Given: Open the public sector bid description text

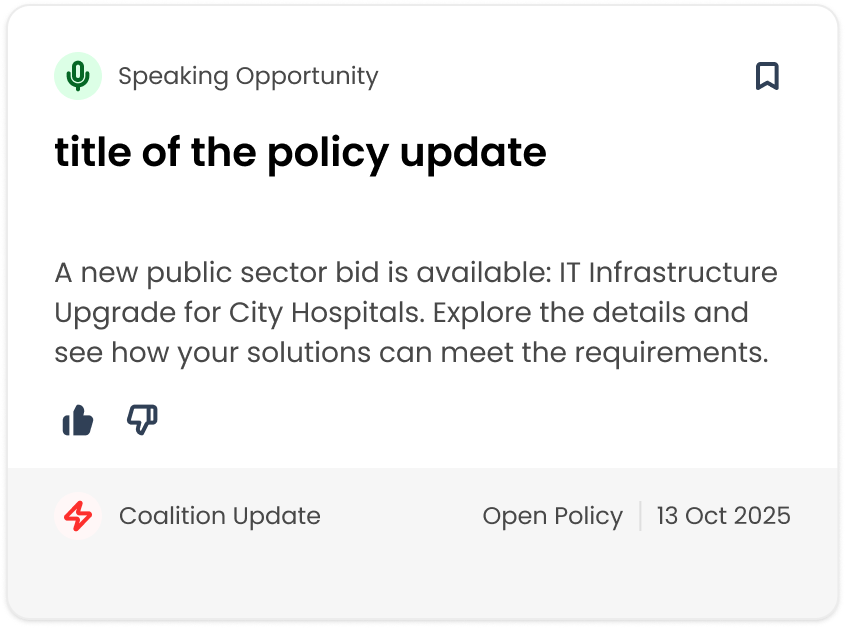Looking at the screenshot, I should tap(416, 312).
